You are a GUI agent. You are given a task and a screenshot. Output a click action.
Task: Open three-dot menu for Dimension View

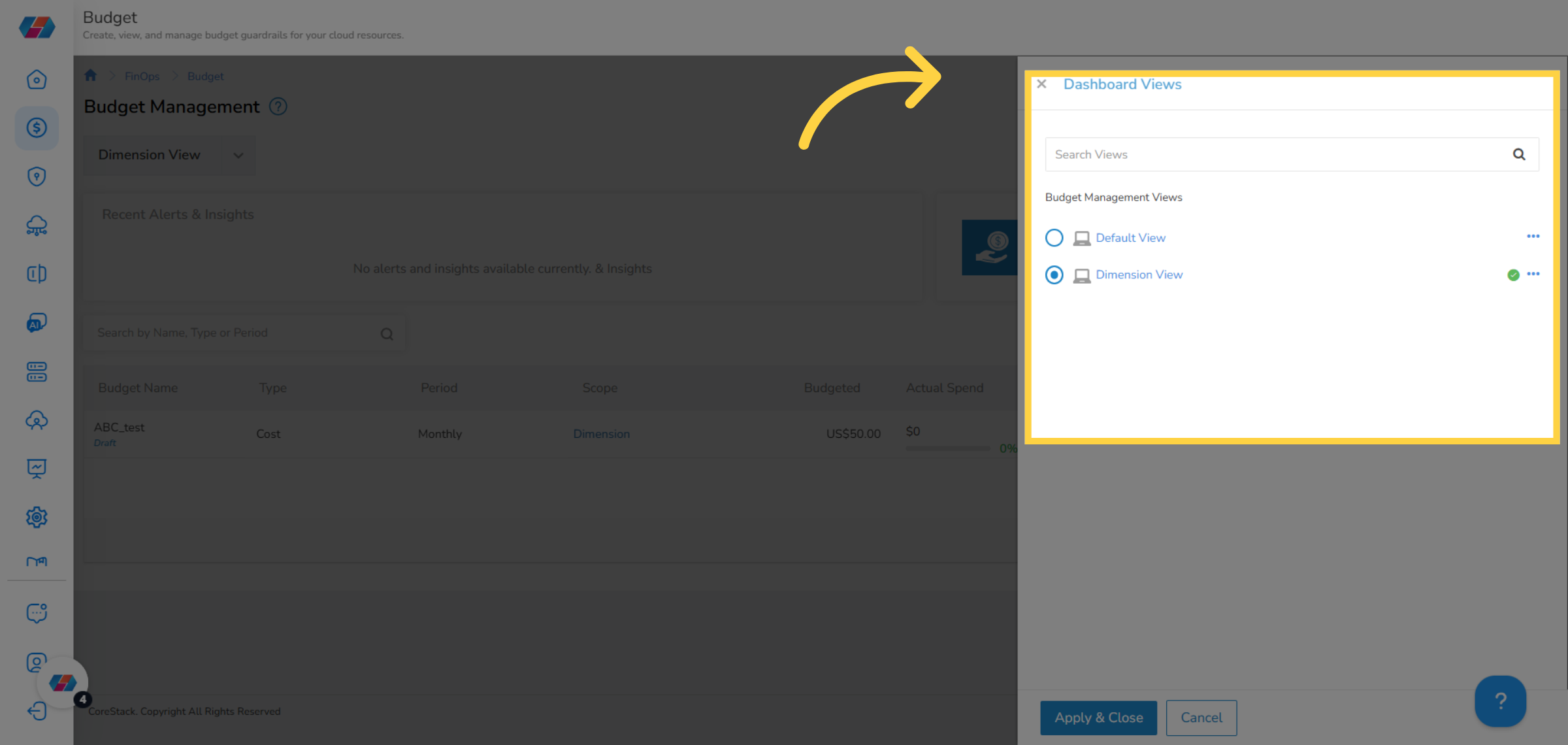(1533, 274)
